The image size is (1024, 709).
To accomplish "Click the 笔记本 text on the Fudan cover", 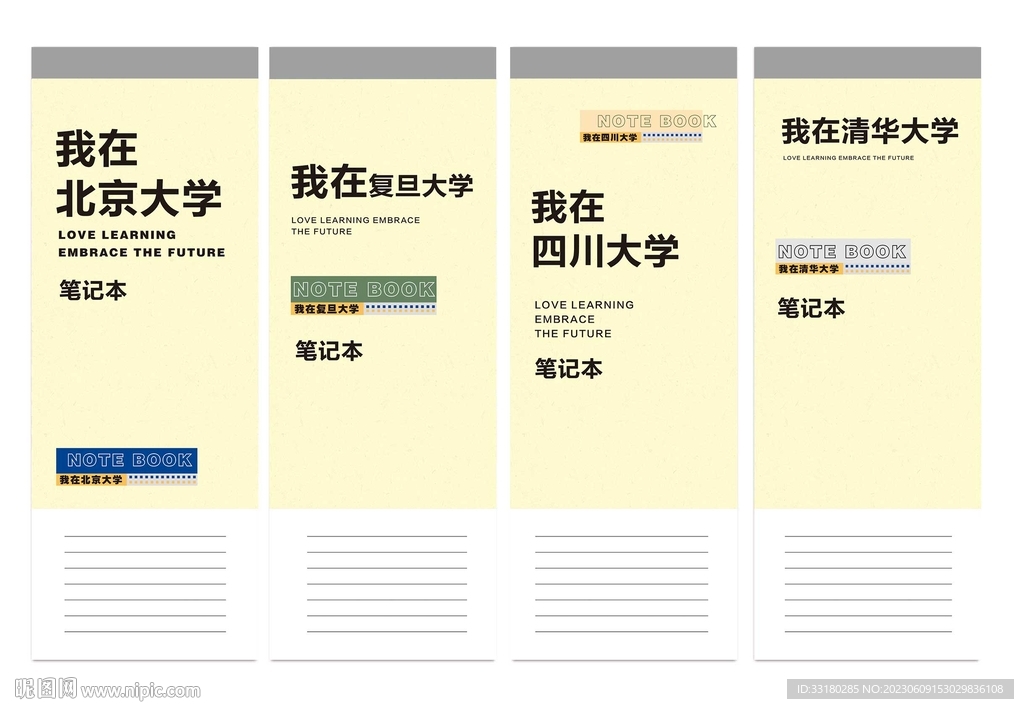I will click(328, 351).
